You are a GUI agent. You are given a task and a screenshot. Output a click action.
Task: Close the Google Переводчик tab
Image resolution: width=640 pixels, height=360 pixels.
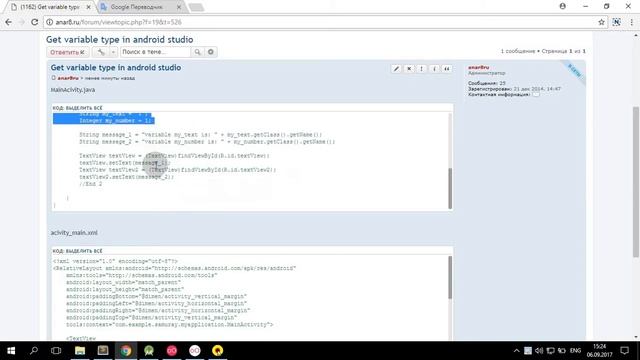tap(179, 7)
